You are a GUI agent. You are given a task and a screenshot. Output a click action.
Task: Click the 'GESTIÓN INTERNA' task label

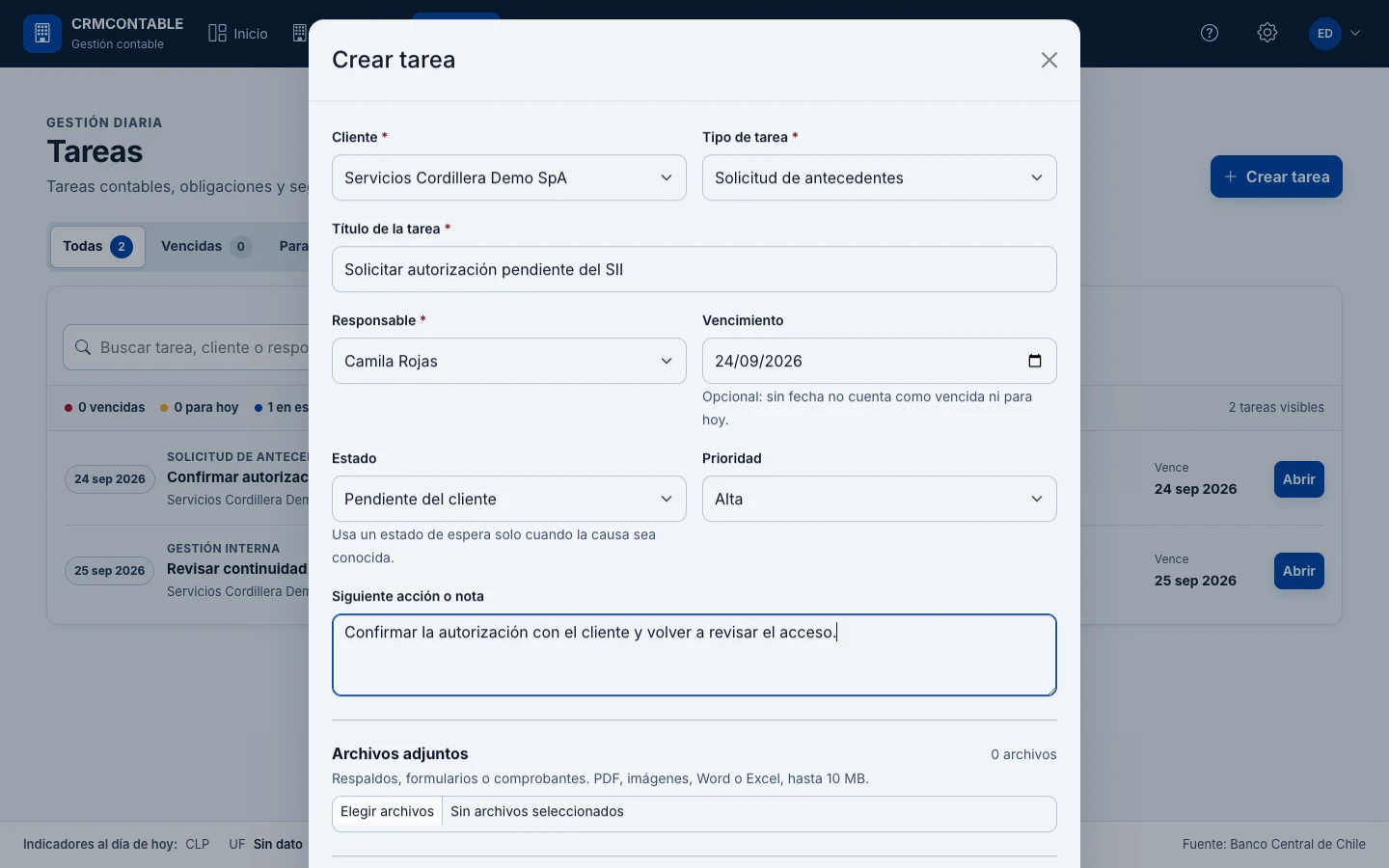(223, 549)
